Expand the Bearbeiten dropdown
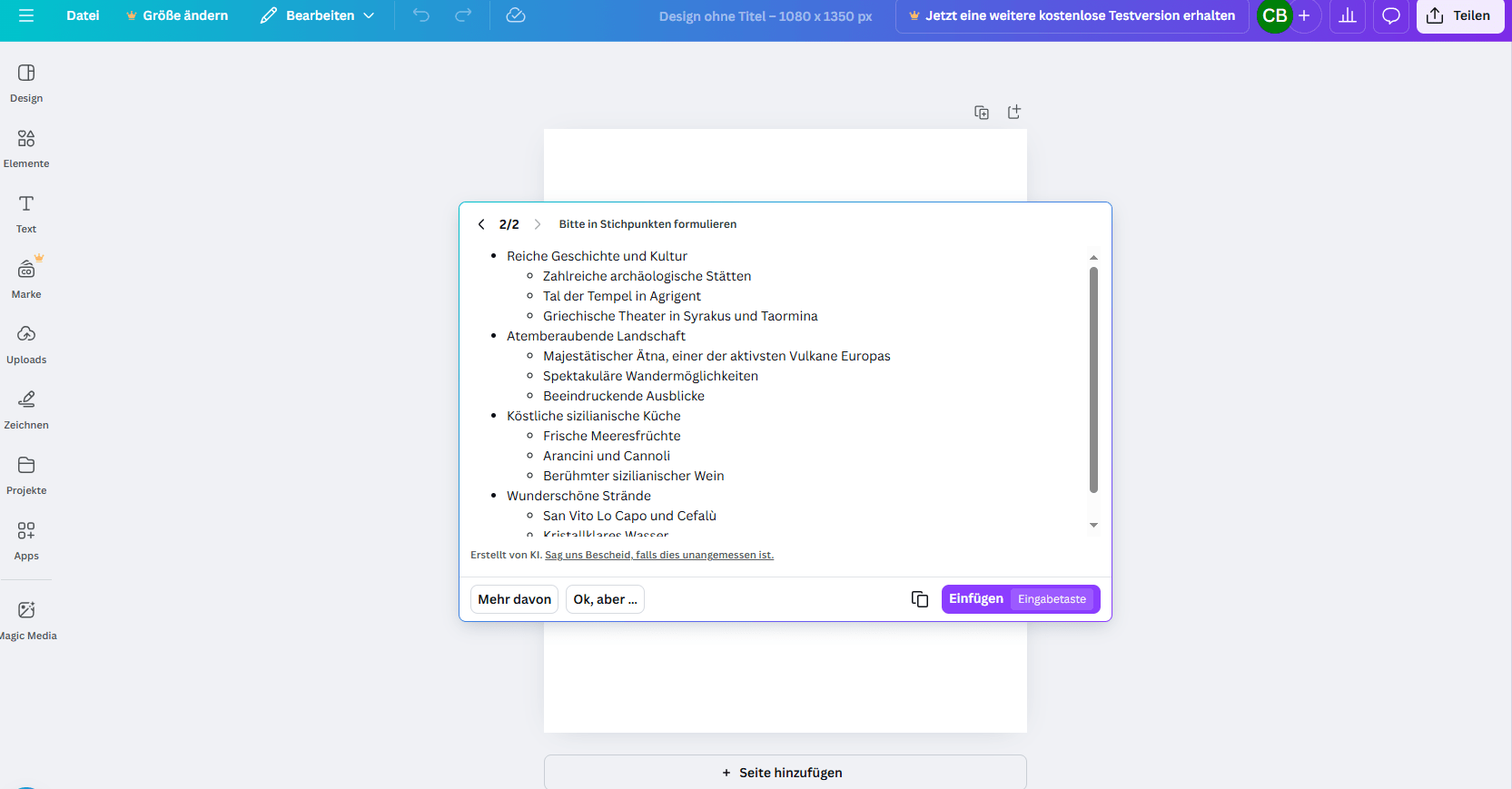This screenshot has height=789, width=1512. pos(318,15)
